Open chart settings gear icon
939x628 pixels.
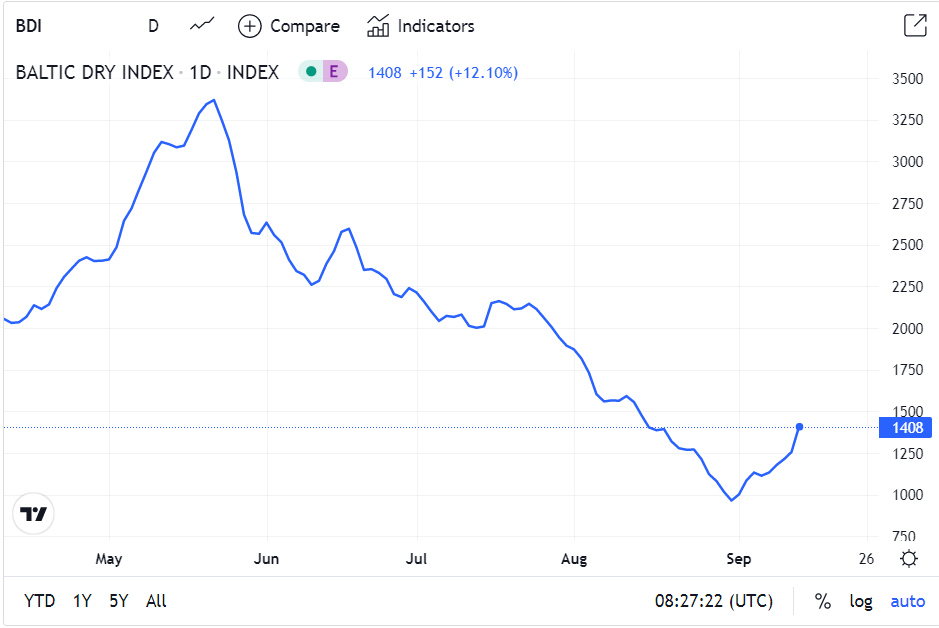pyautogui.click(x=908, y=559)
